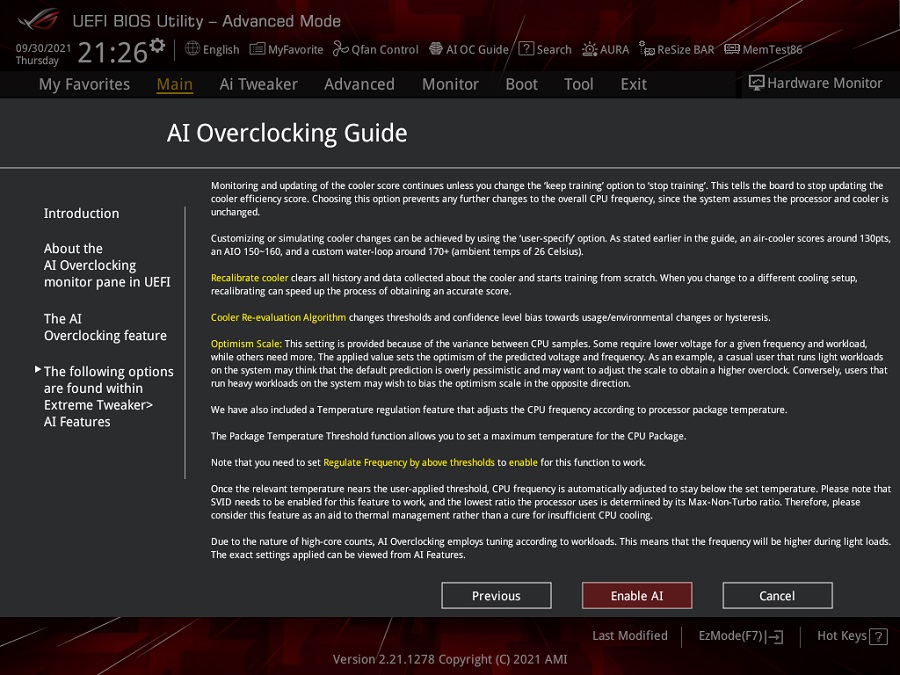
Task: Select Extreme Tweaker AI Features options section
Action: point(108,397)
